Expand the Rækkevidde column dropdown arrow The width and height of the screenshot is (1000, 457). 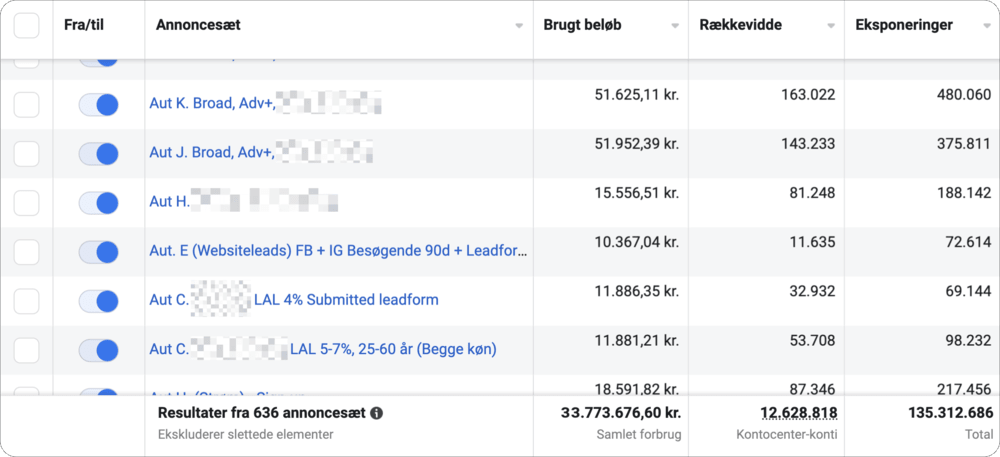coord(831,26)
